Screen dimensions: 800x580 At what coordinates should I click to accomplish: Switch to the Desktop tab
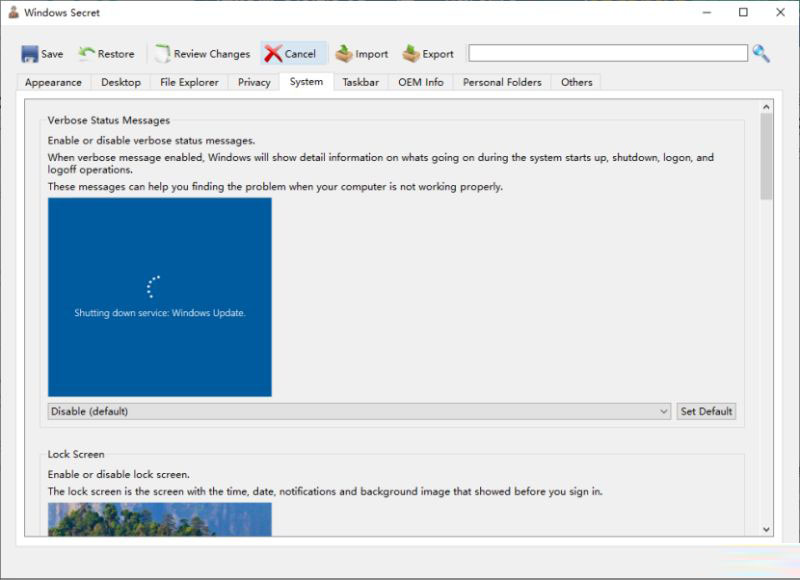point(121,82)
